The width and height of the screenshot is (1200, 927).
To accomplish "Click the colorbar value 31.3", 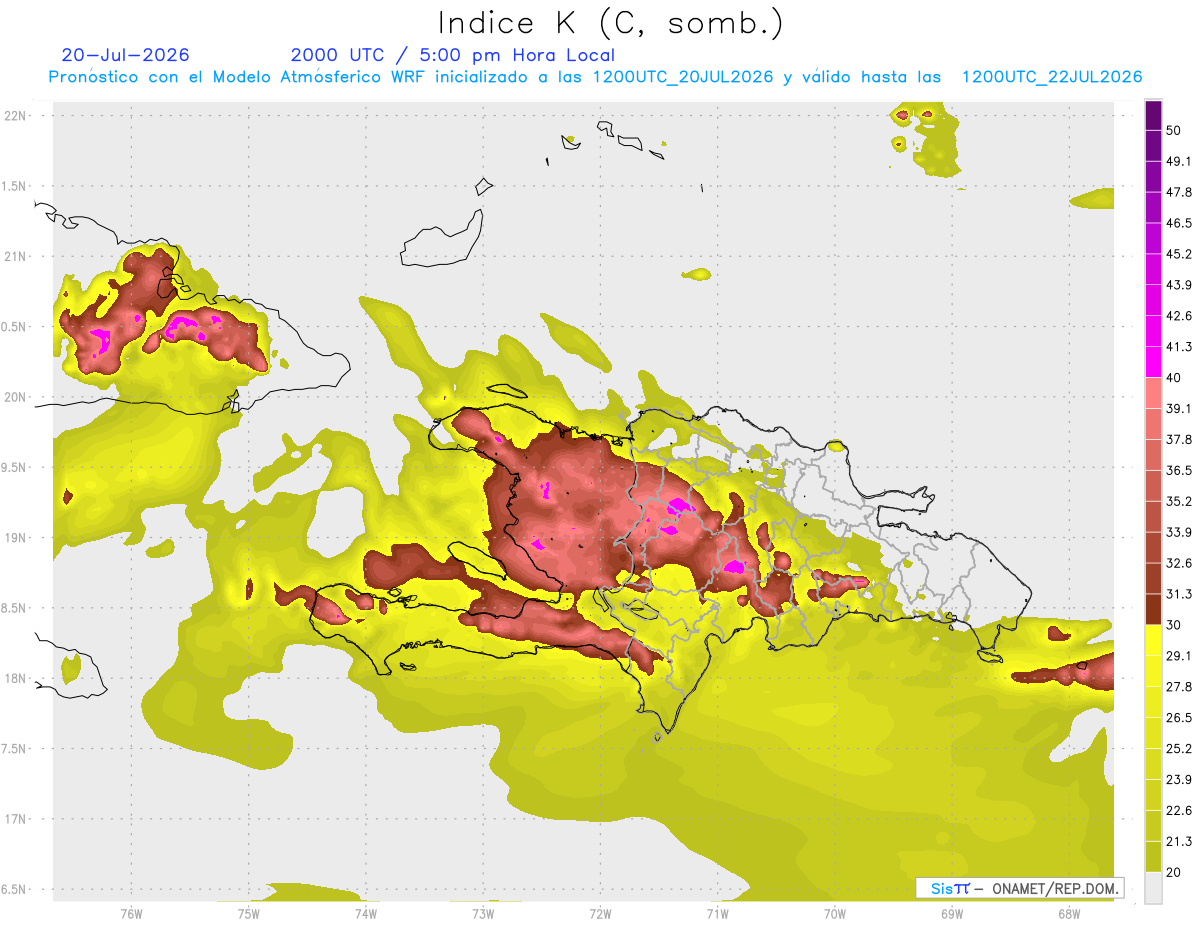I will pos(1180,594).
